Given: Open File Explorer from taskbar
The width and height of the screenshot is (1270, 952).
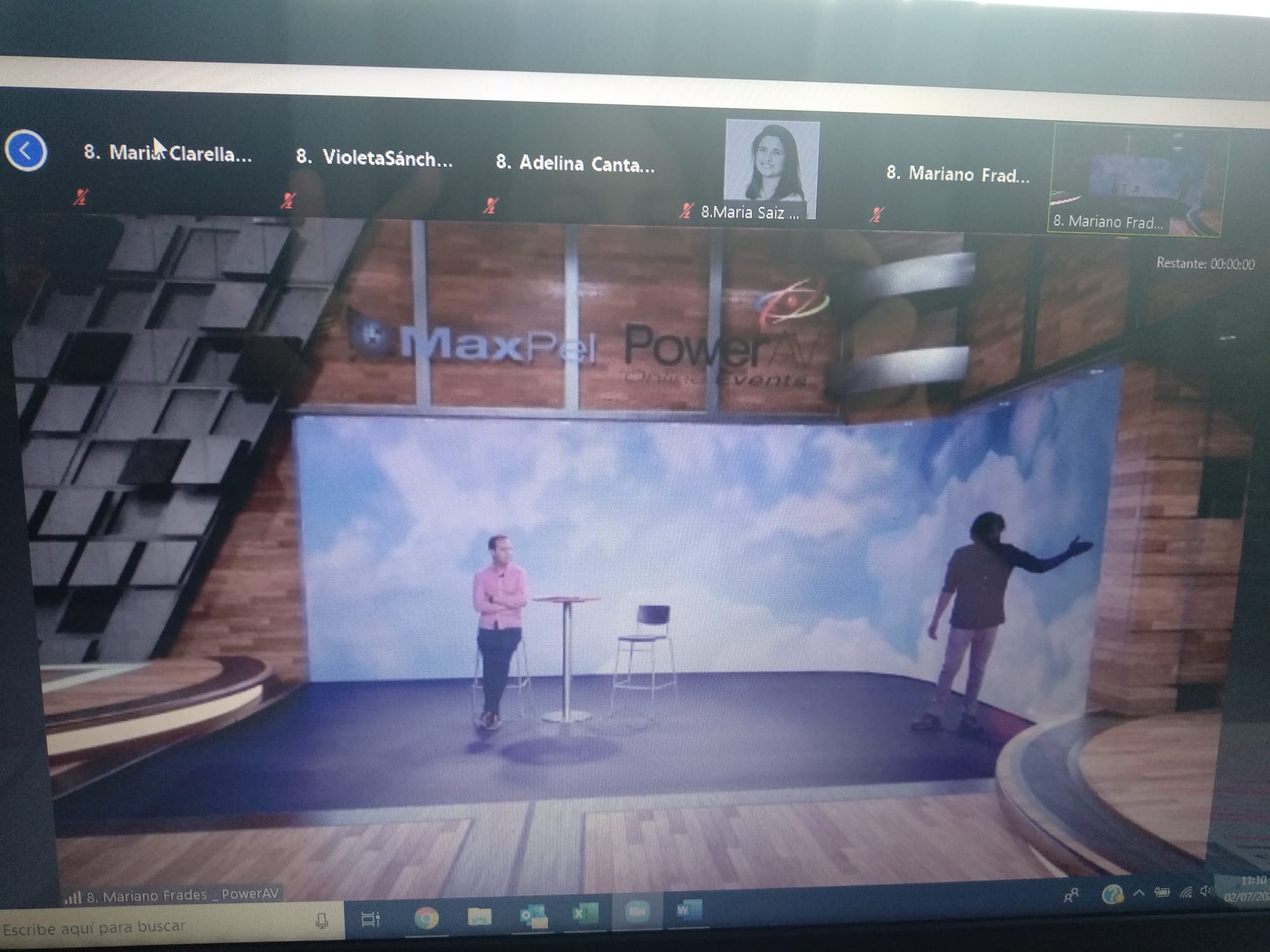Looking at the screenshot, I should [480, 916].
